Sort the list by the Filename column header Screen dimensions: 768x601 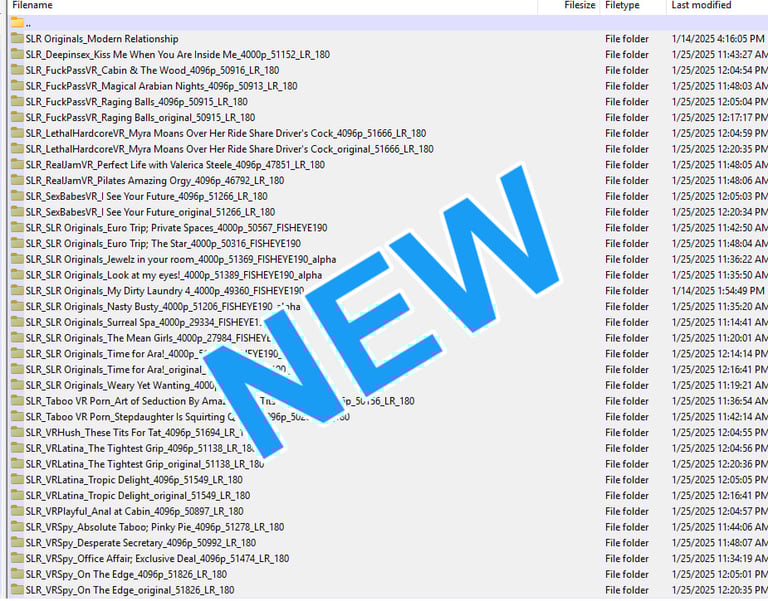click(32, 5)
